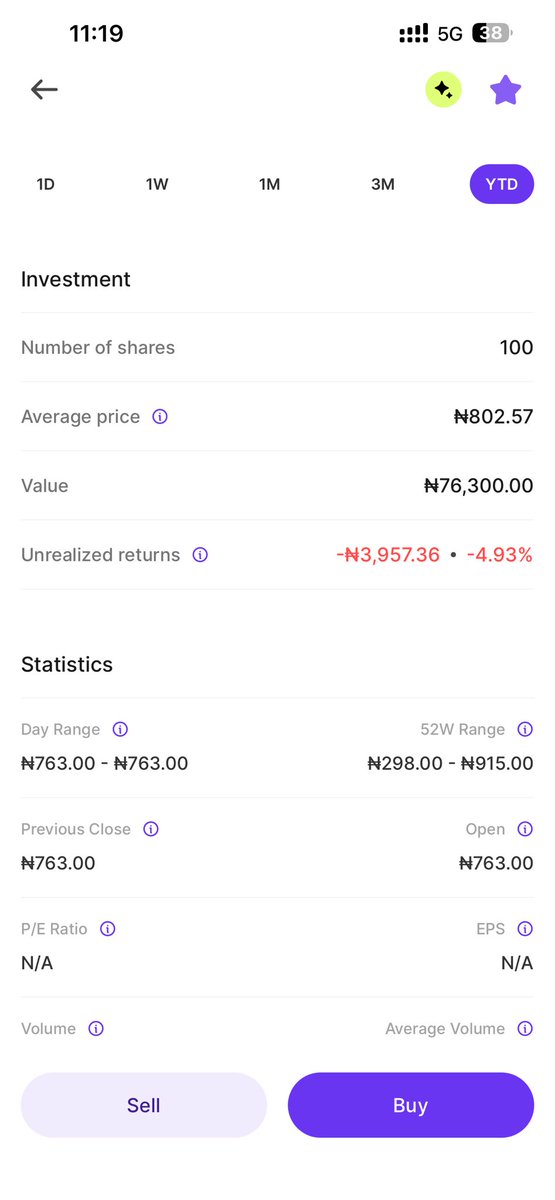Select the highlighted YTD period

502,185
